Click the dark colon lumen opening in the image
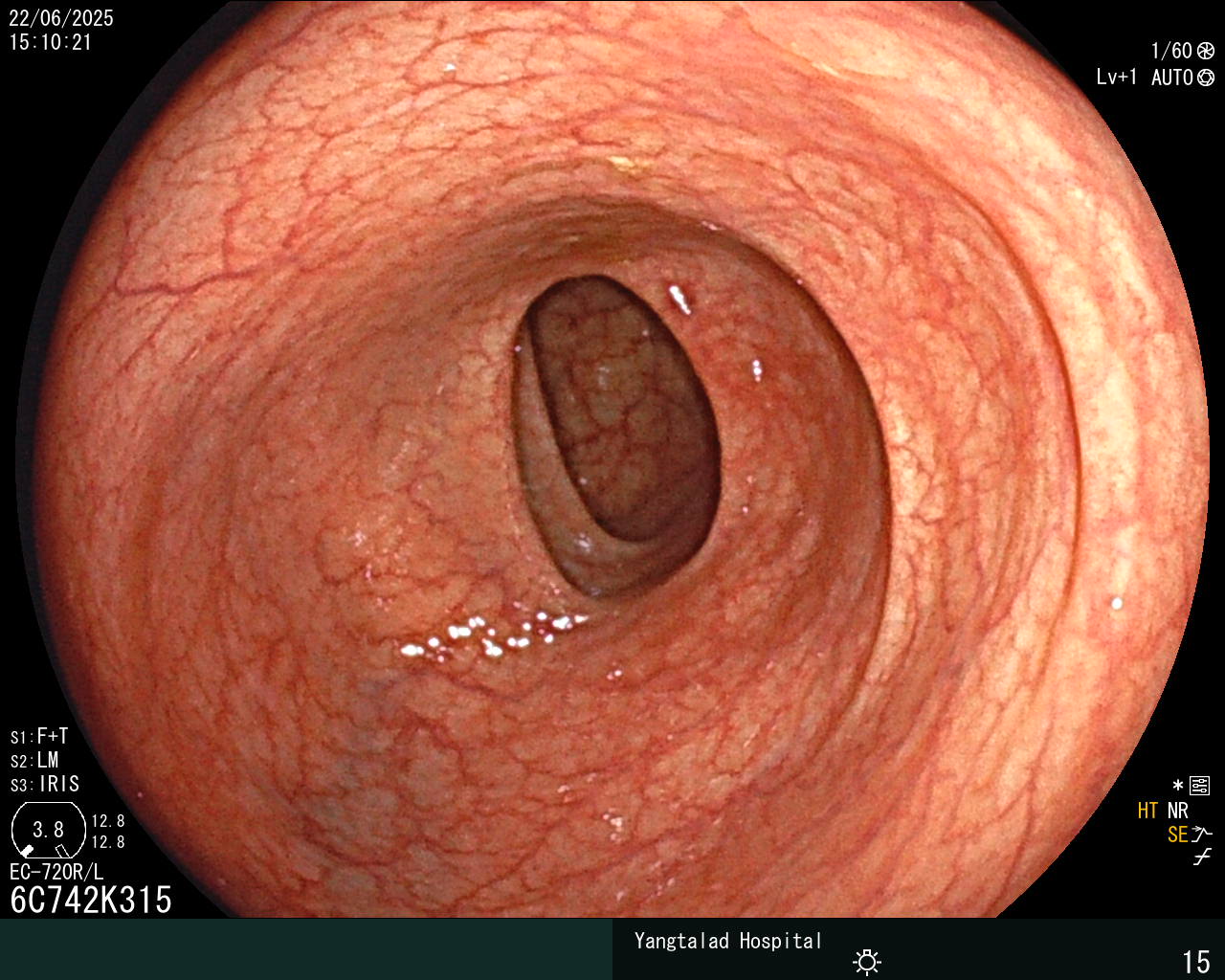Screen dimensions: 1225x980 click(x=617, y=435)
